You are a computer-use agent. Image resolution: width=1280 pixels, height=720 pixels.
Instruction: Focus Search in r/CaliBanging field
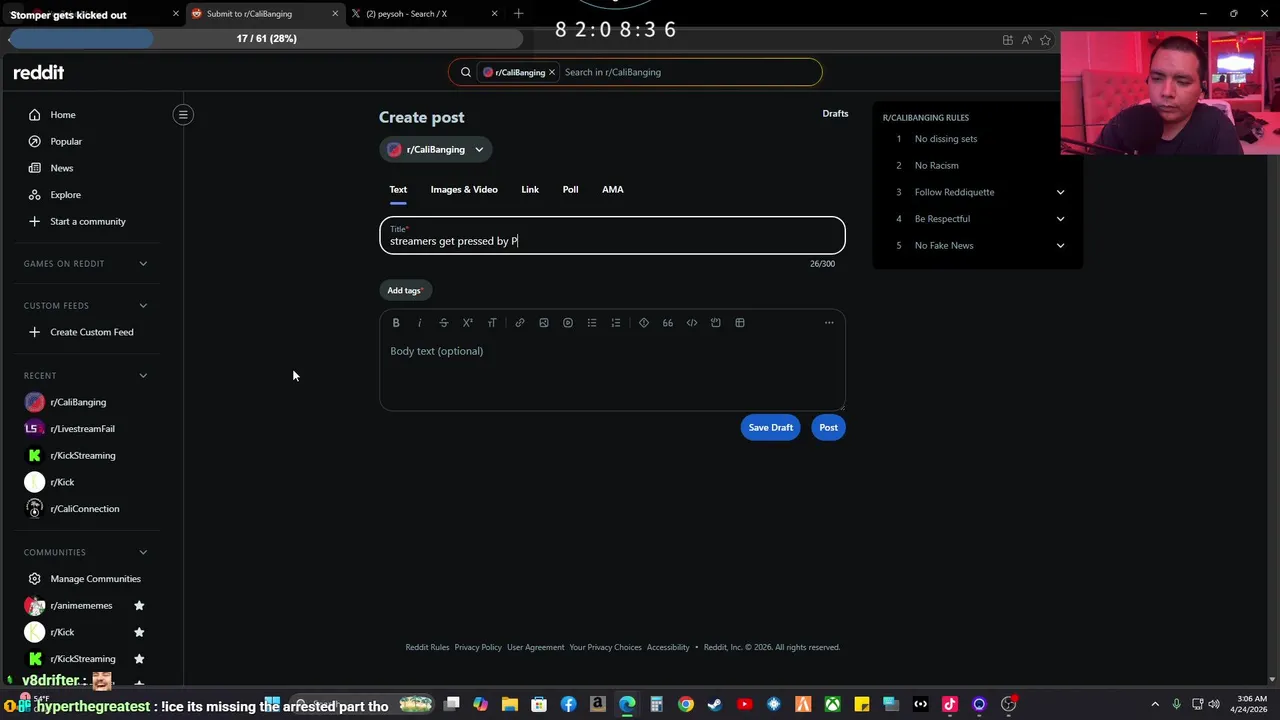tap(690, 72)
